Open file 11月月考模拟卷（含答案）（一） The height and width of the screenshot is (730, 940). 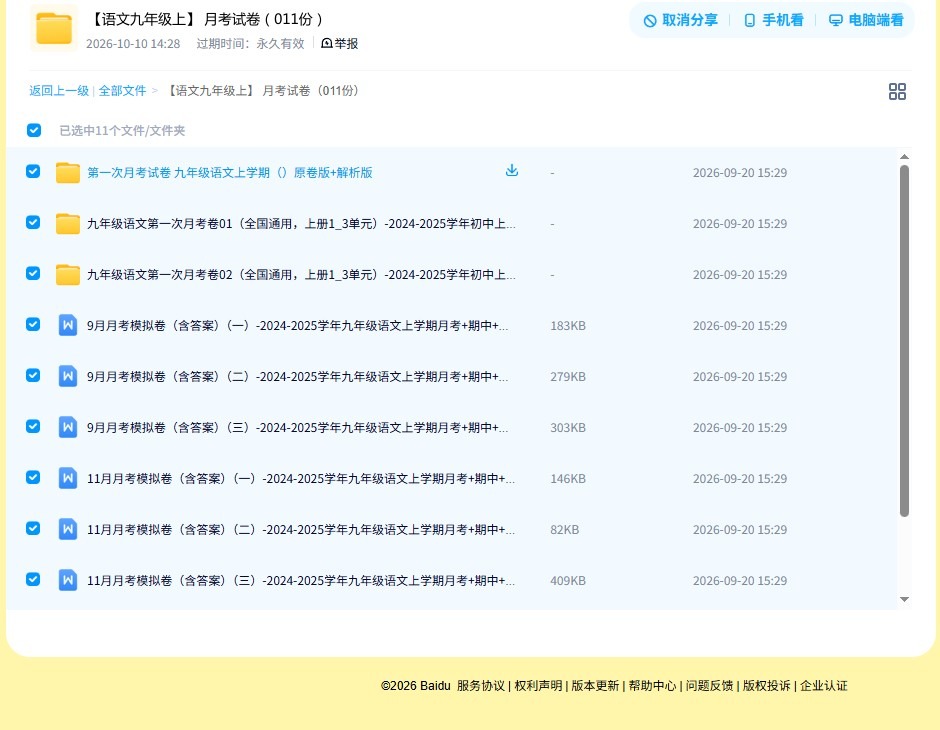click(x=301, y=478)
